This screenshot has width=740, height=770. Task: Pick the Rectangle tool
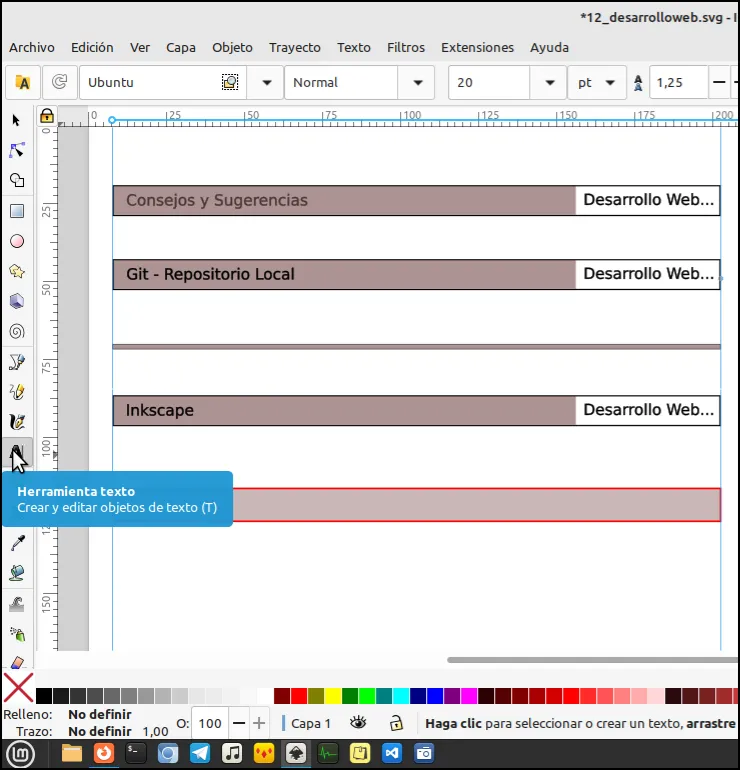click(17, 211)
